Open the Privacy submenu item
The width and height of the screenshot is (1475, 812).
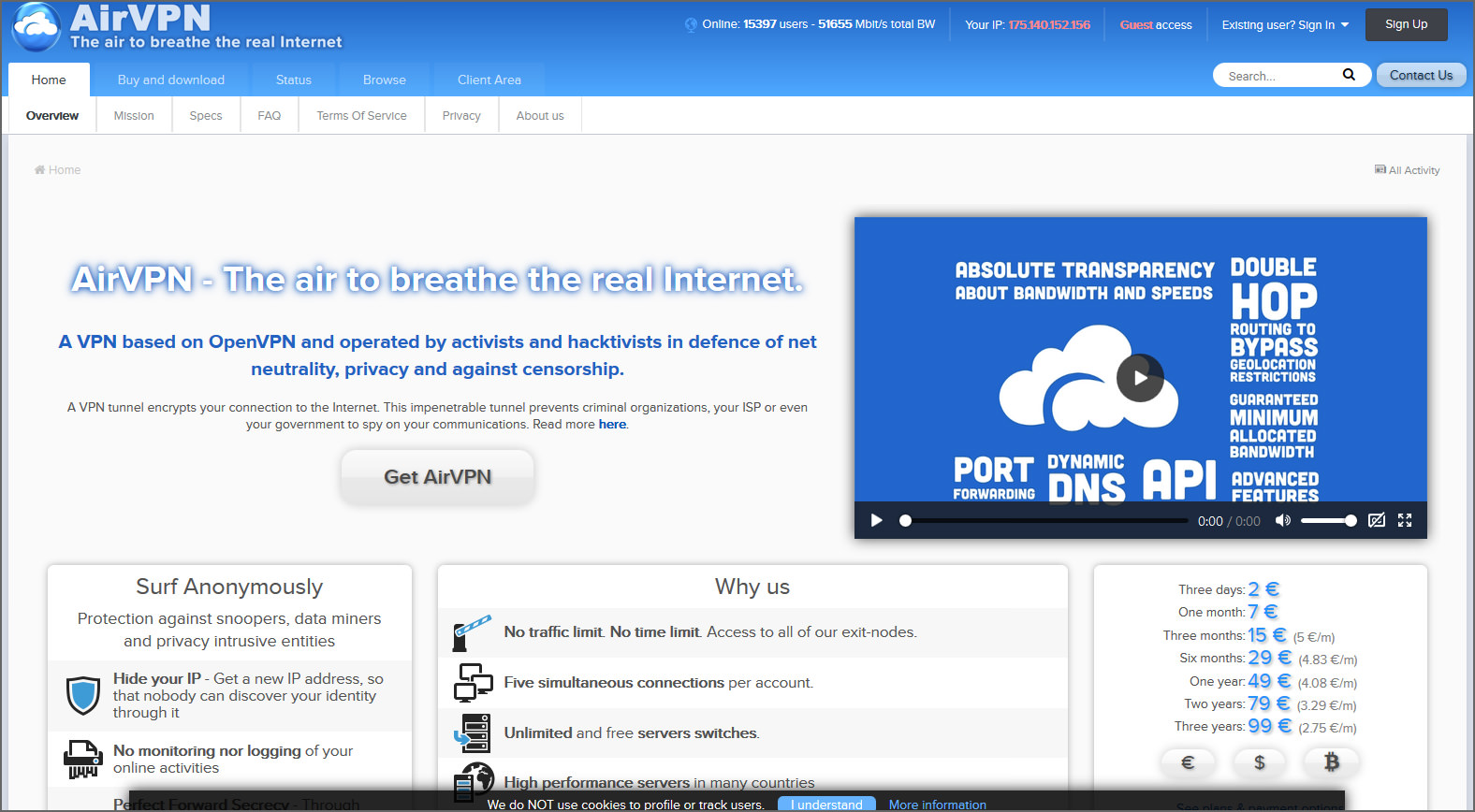[461, 116]
